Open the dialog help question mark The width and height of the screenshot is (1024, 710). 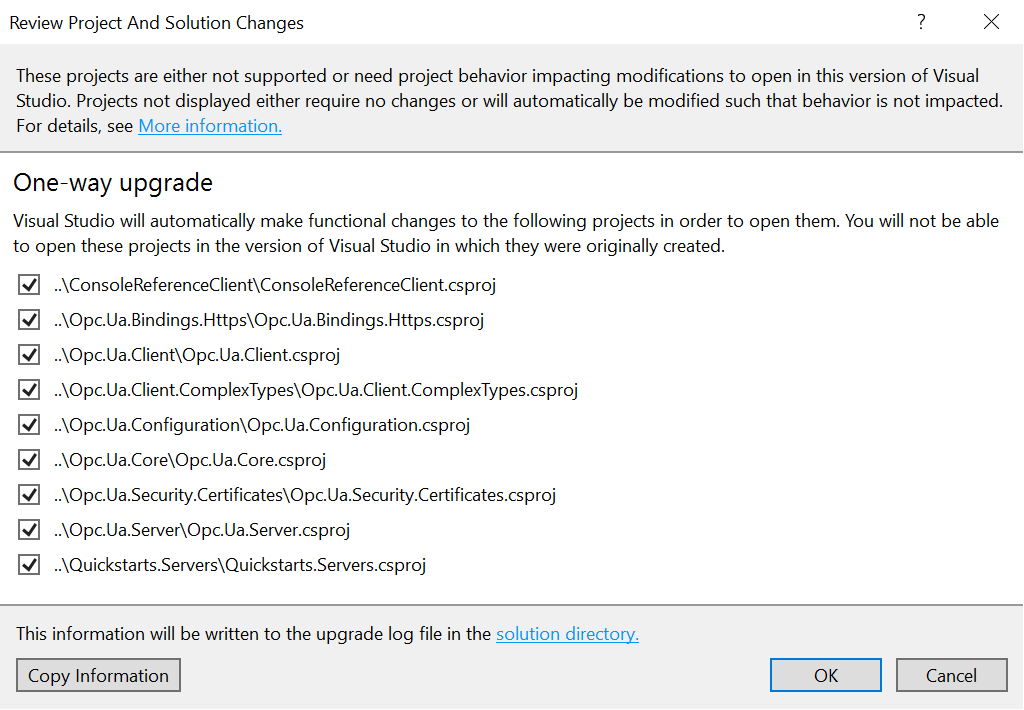920,21
